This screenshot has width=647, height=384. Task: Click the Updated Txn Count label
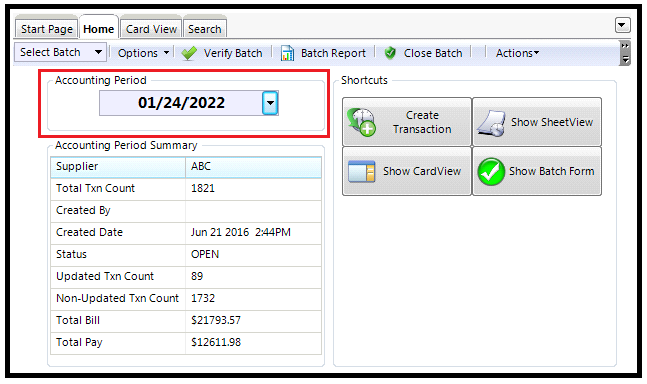click(x=105, y=276)
